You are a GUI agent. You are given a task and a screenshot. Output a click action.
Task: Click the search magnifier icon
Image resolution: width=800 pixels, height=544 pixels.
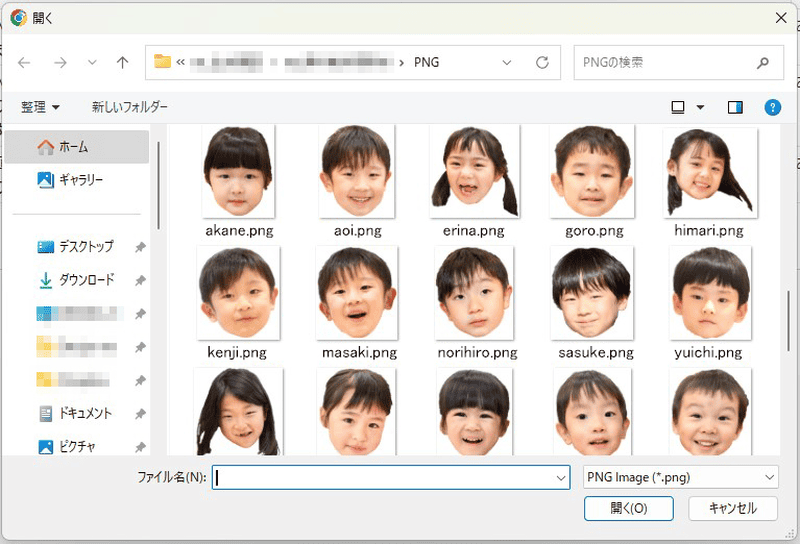(763, 63)
